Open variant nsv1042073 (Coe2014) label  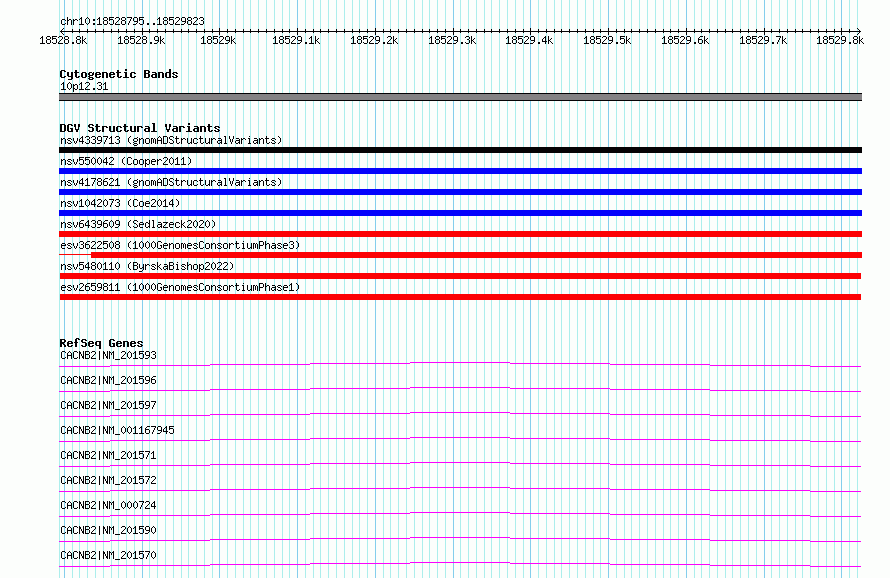coord(120,203)
